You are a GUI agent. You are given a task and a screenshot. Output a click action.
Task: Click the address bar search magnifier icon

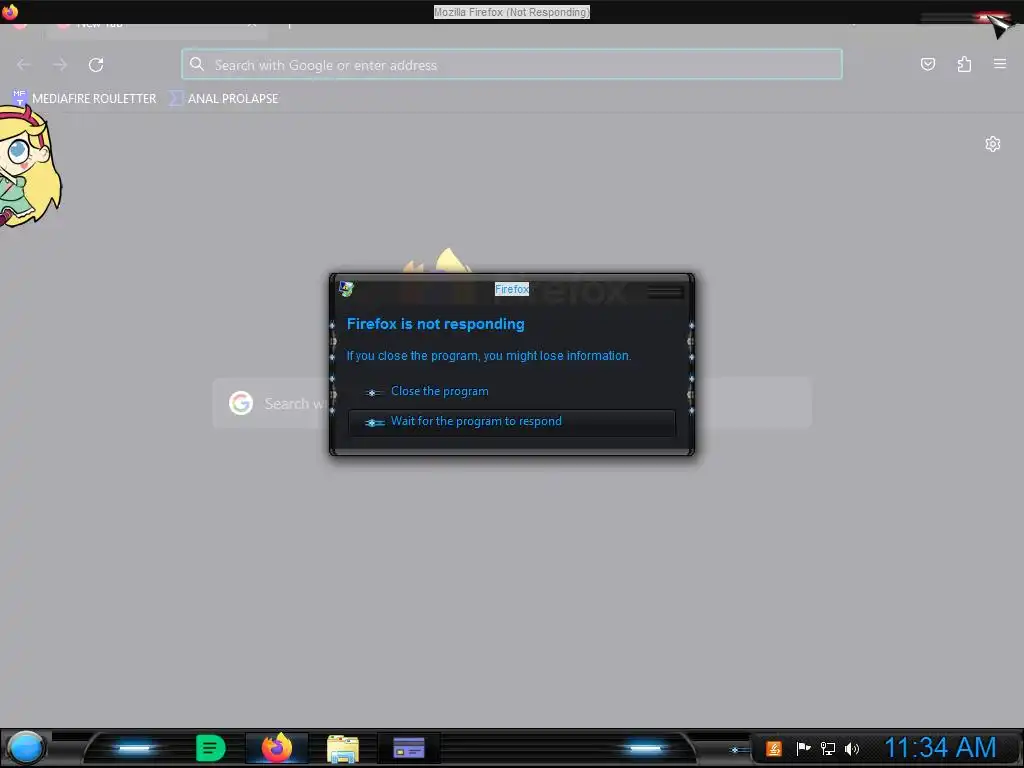coord(197,64)
